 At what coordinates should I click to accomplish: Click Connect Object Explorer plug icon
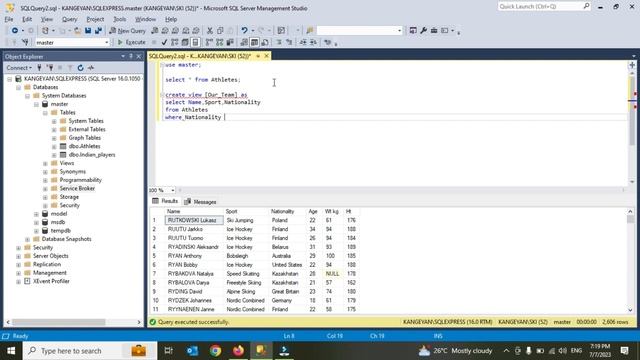coord(40,68)
